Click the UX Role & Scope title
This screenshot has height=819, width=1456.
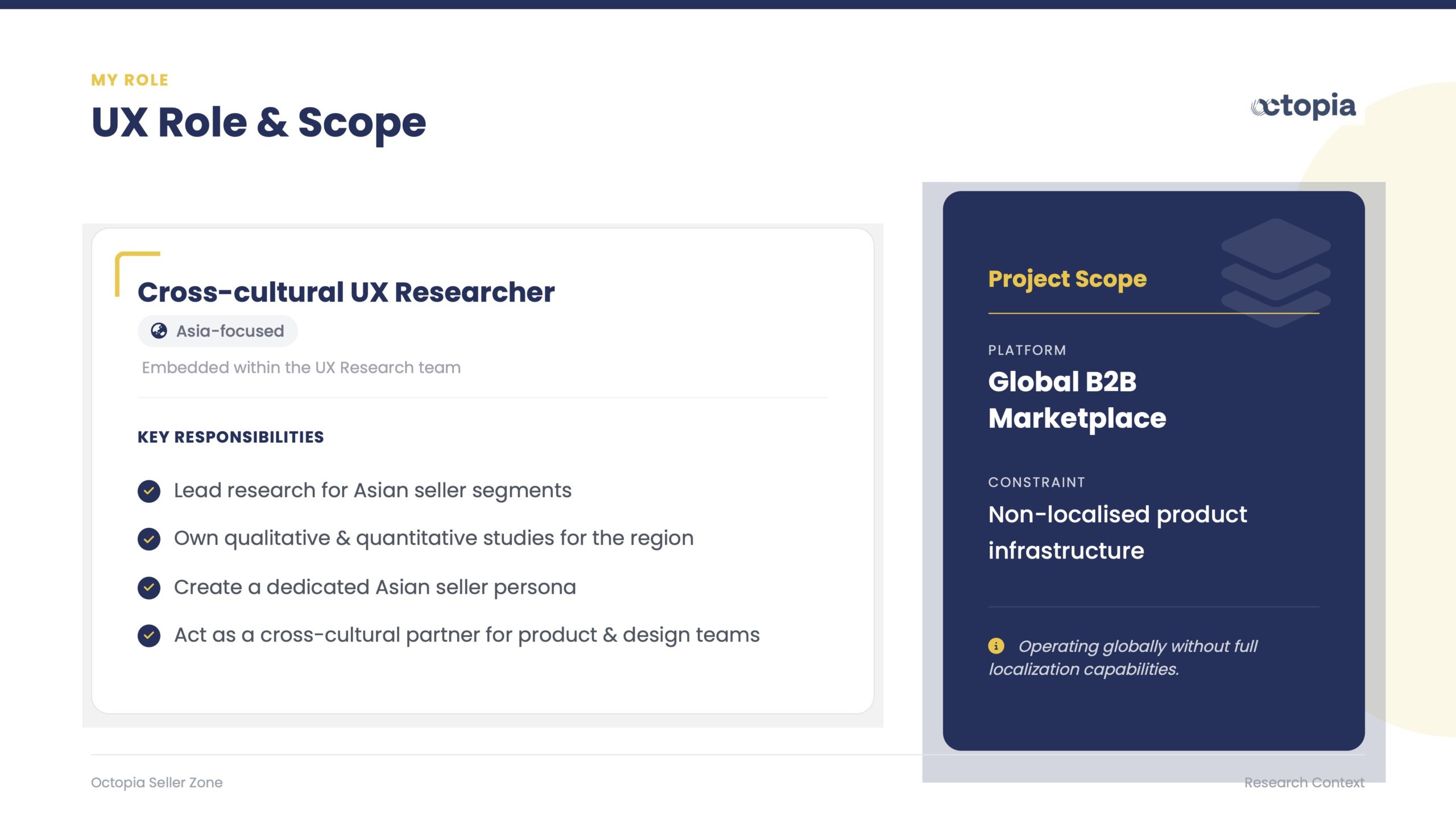coord(259,122)
